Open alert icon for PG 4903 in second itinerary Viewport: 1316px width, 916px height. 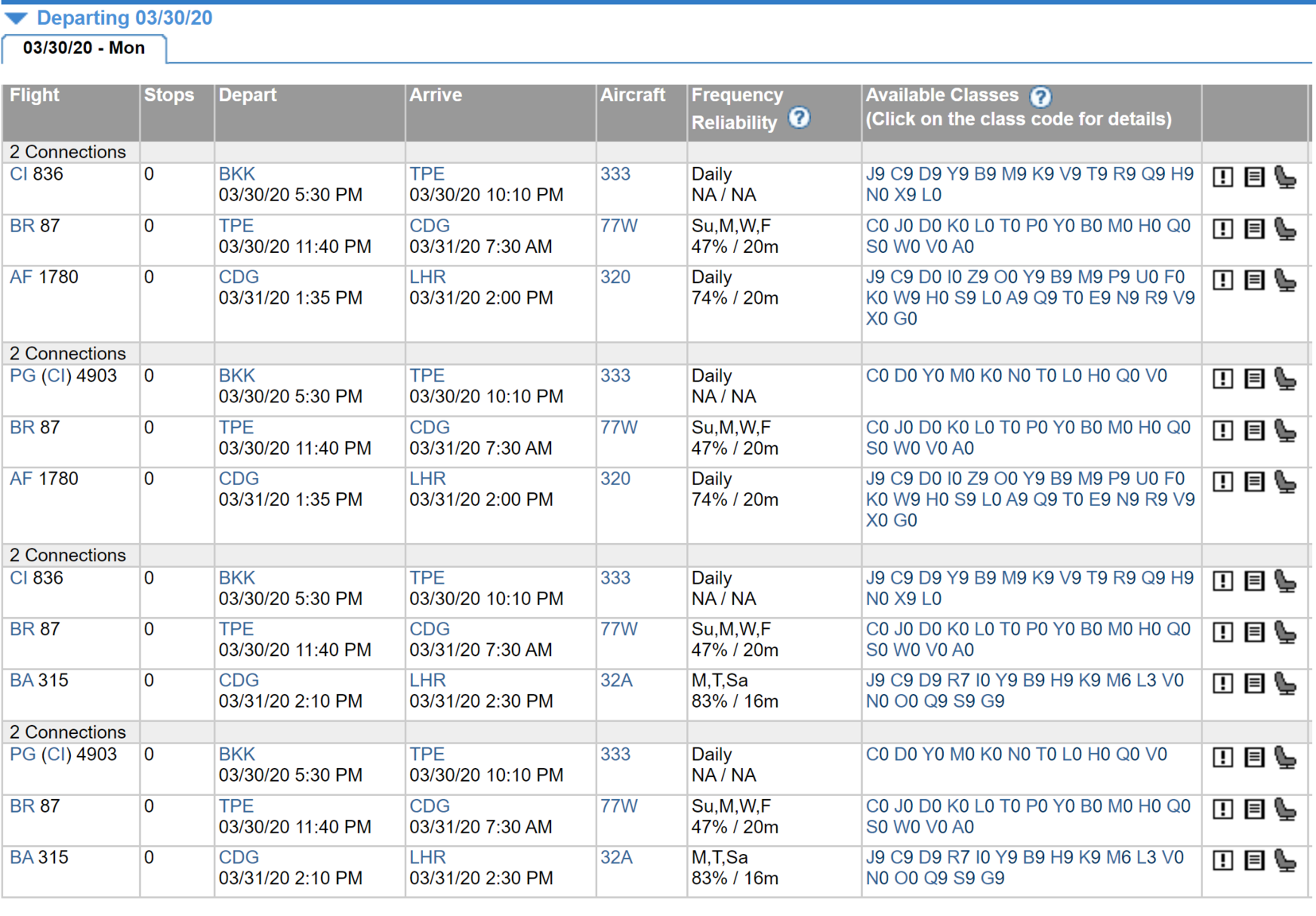pyautogui.click(x=1223, y=378)
